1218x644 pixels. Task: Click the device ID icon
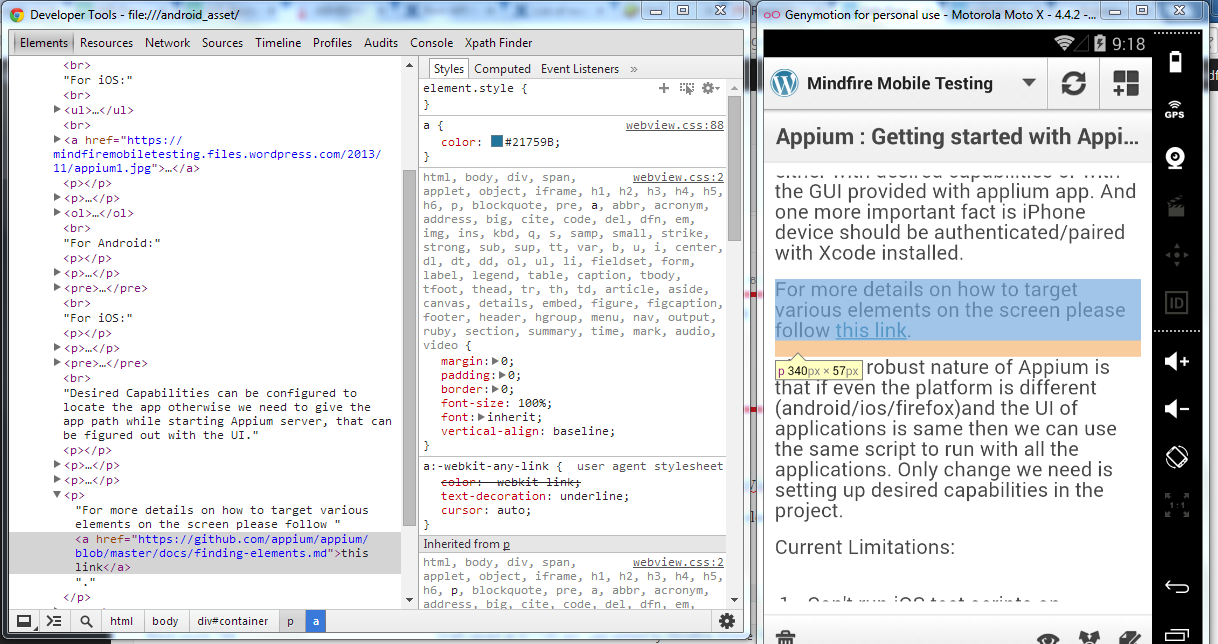(1175, 303)
